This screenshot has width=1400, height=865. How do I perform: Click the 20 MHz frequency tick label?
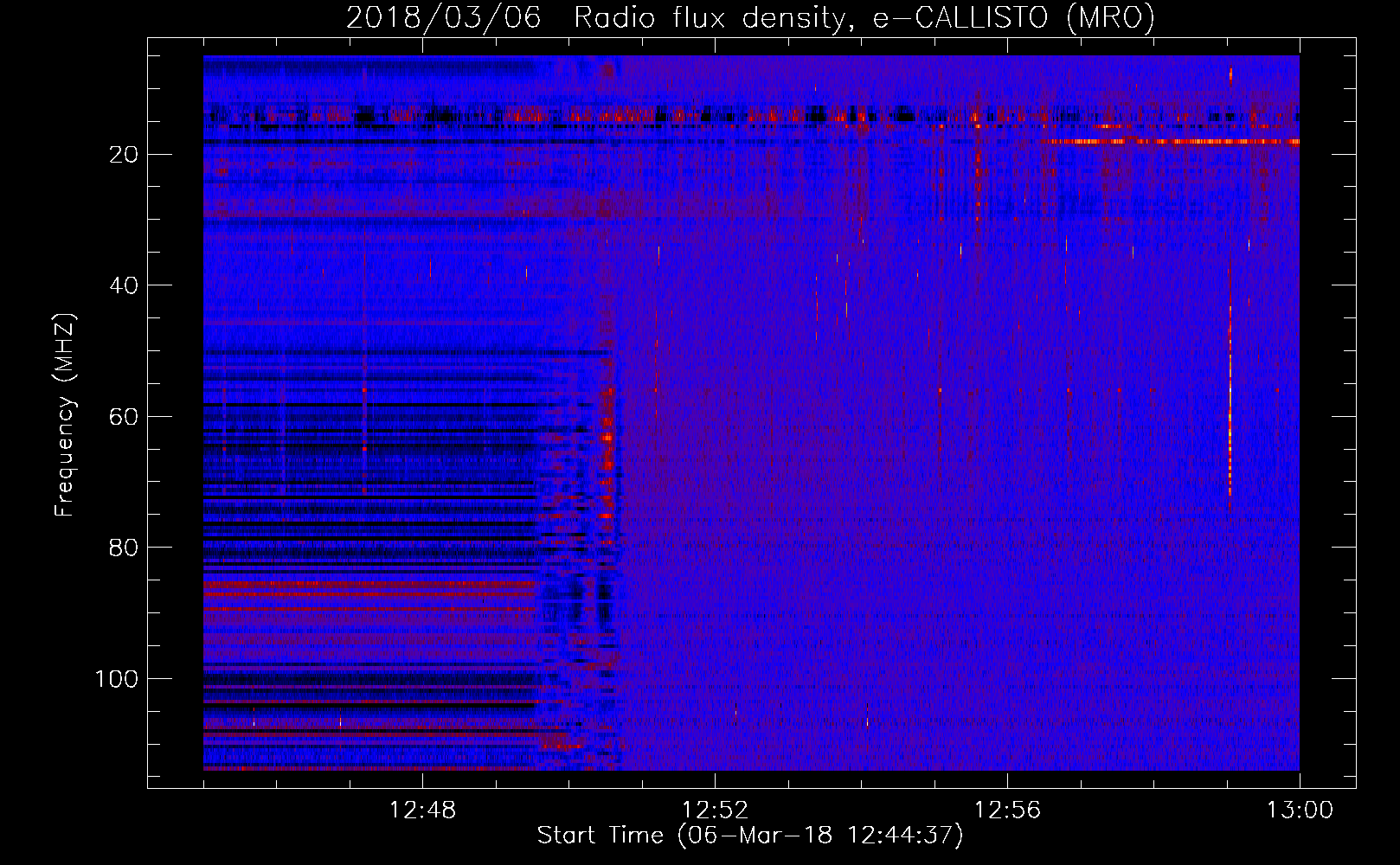click(125, 155)
